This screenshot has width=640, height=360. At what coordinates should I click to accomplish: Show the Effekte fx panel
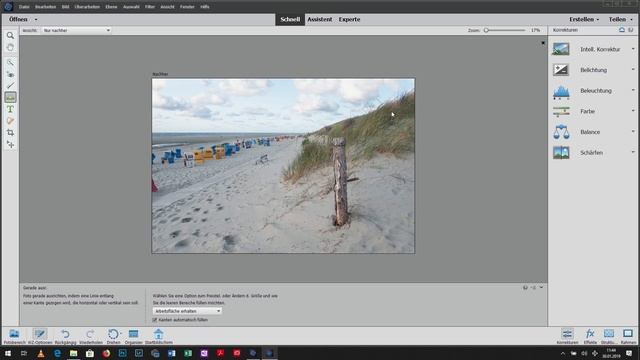coord(590,336)
